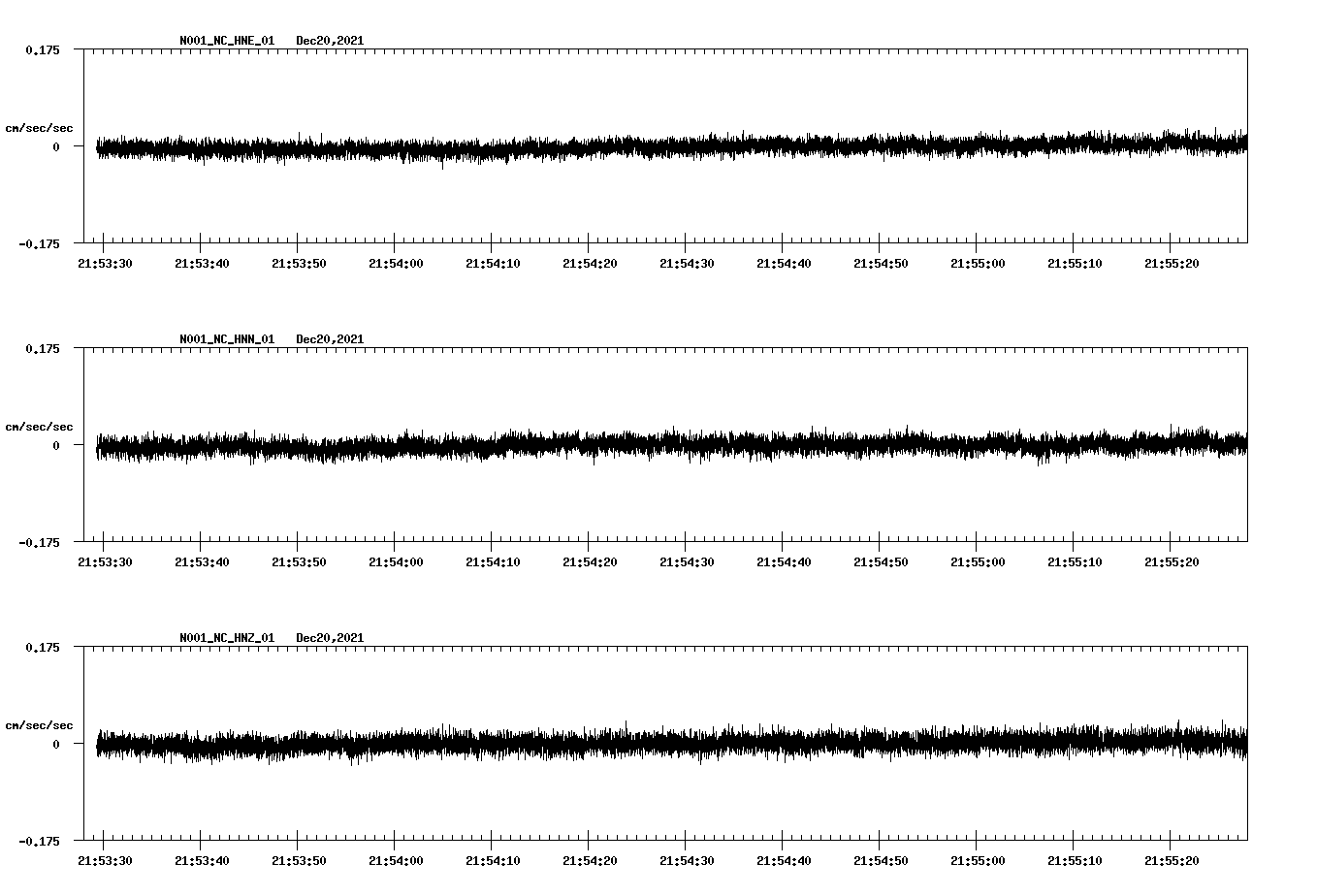Click the -0.175 lower limit on HNZ axis

pyautogui.click(x=39, y=841)
